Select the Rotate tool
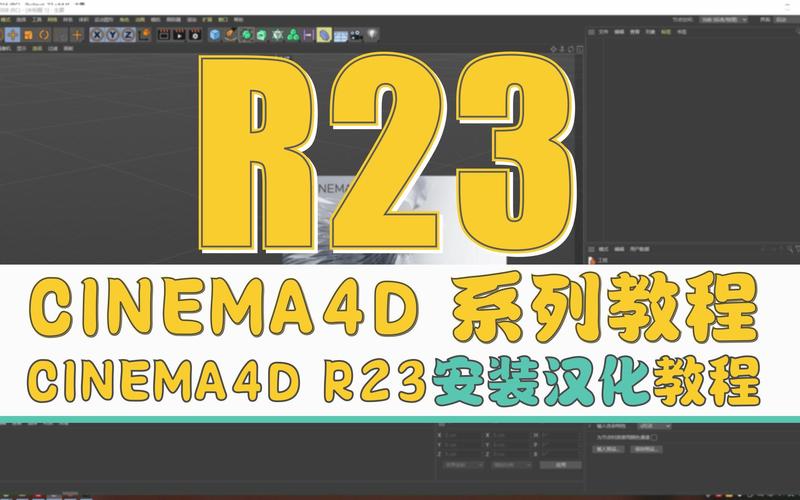Image resolution: width=800 pixels, height=500 pixels. (44, 35)
